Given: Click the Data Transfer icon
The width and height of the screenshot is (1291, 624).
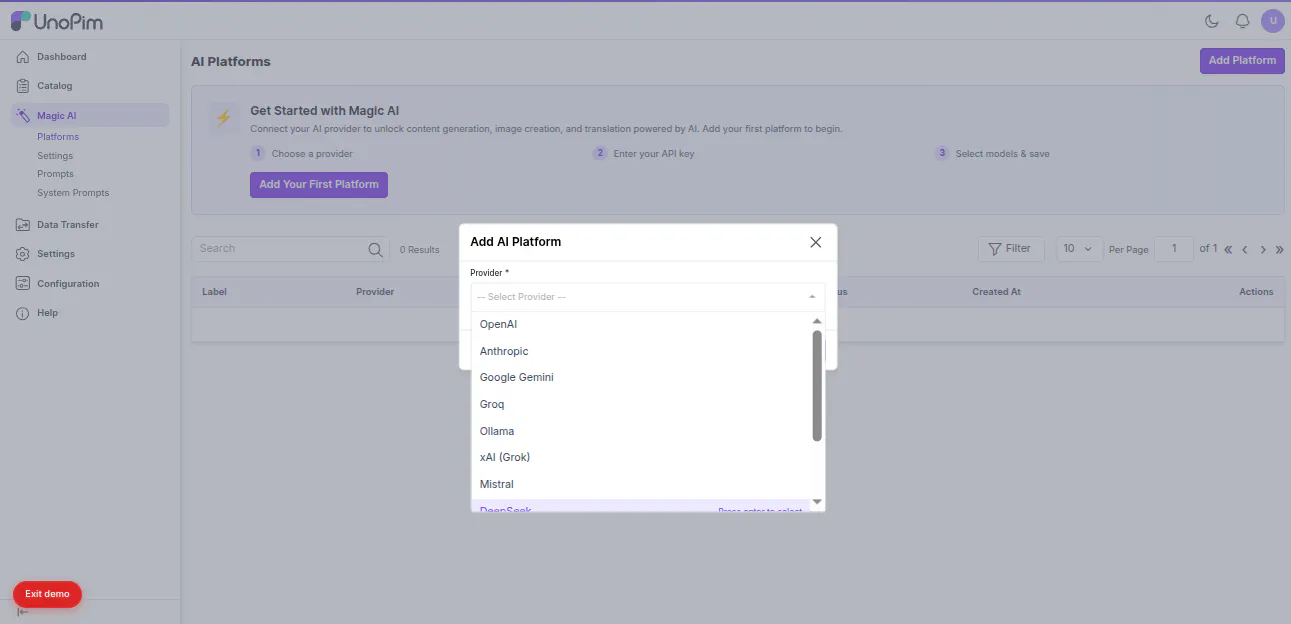Looking at the screenshot, I should click(23, 225).
